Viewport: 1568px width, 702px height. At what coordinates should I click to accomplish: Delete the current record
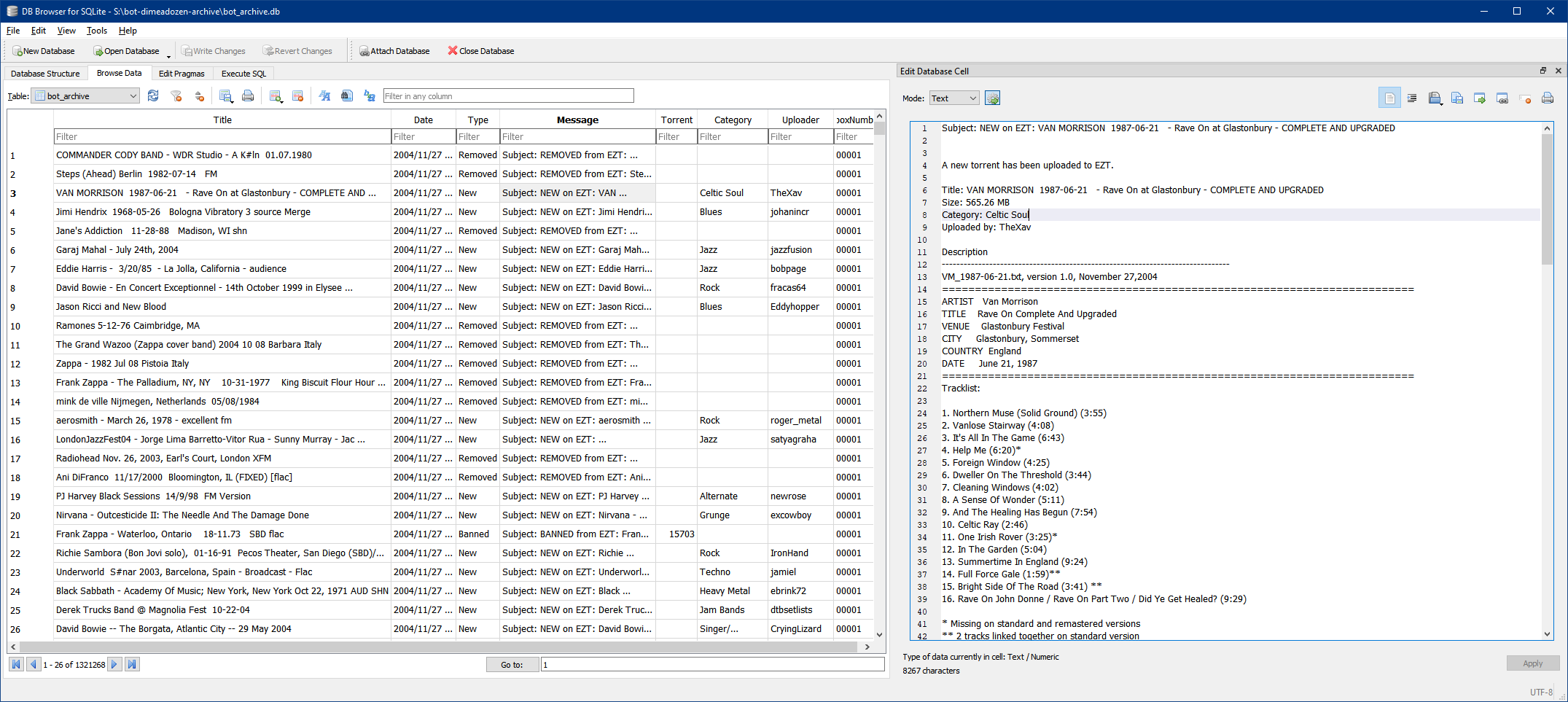(297, 96)
